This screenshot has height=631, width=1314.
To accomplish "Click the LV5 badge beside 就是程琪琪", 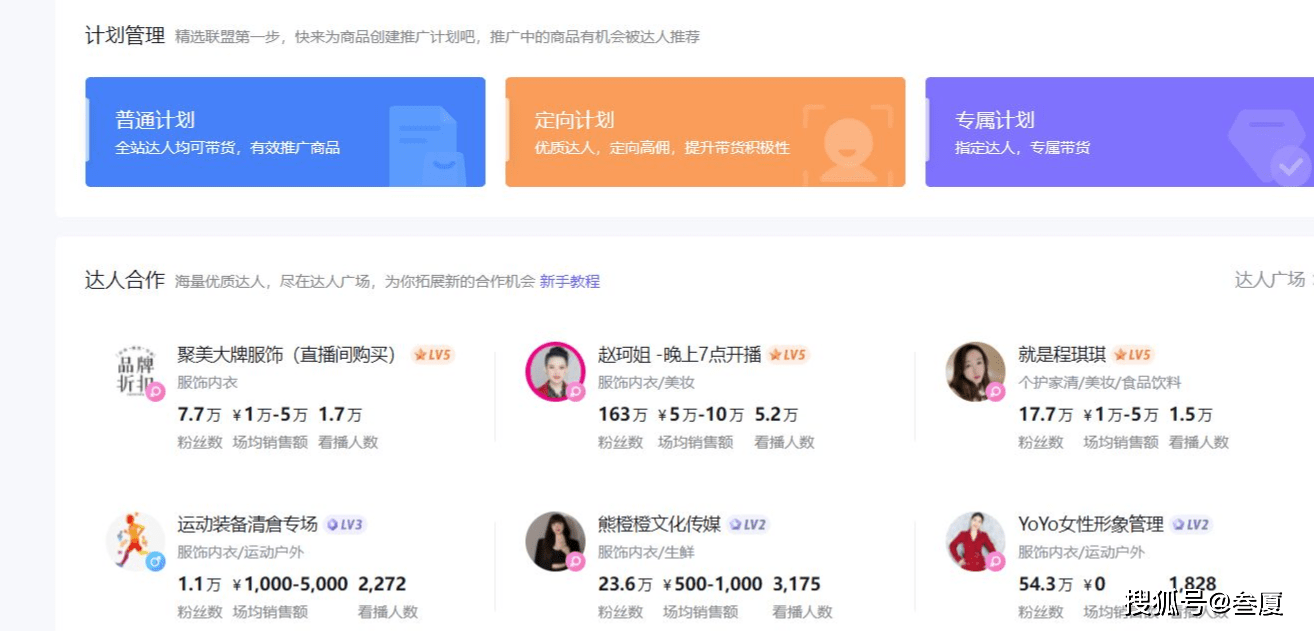I will pyautogui.click(x=1135, y=354).
